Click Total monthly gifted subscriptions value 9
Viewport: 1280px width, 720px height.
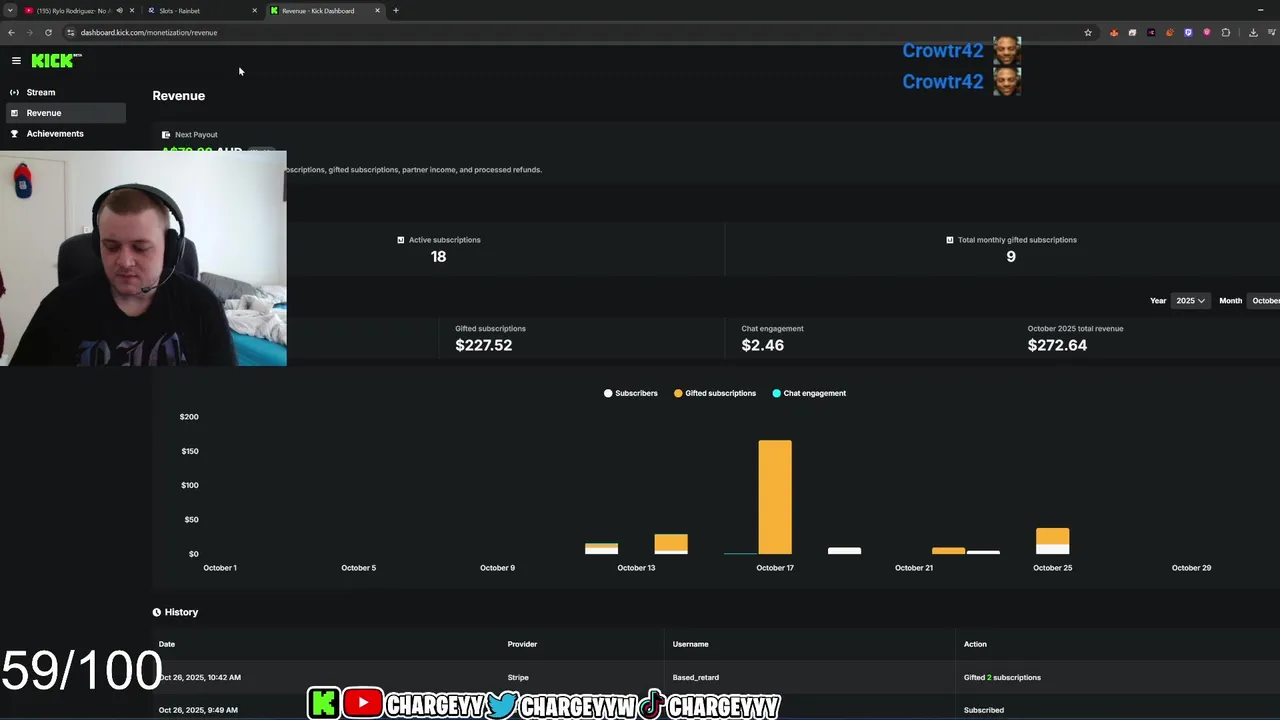(1011, 257)
